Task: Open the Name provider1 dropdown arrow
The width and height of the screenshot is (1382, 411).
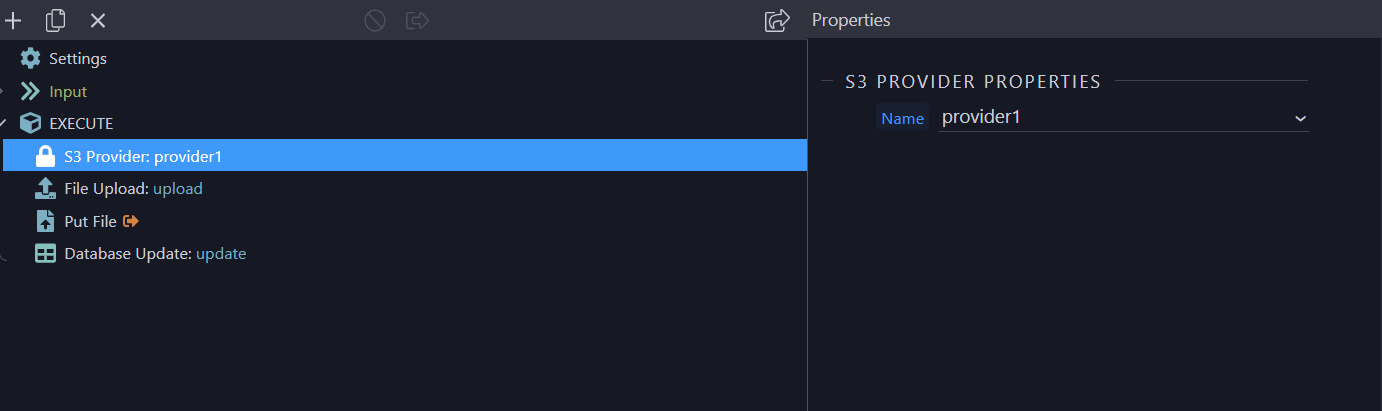Action: 1300,118
